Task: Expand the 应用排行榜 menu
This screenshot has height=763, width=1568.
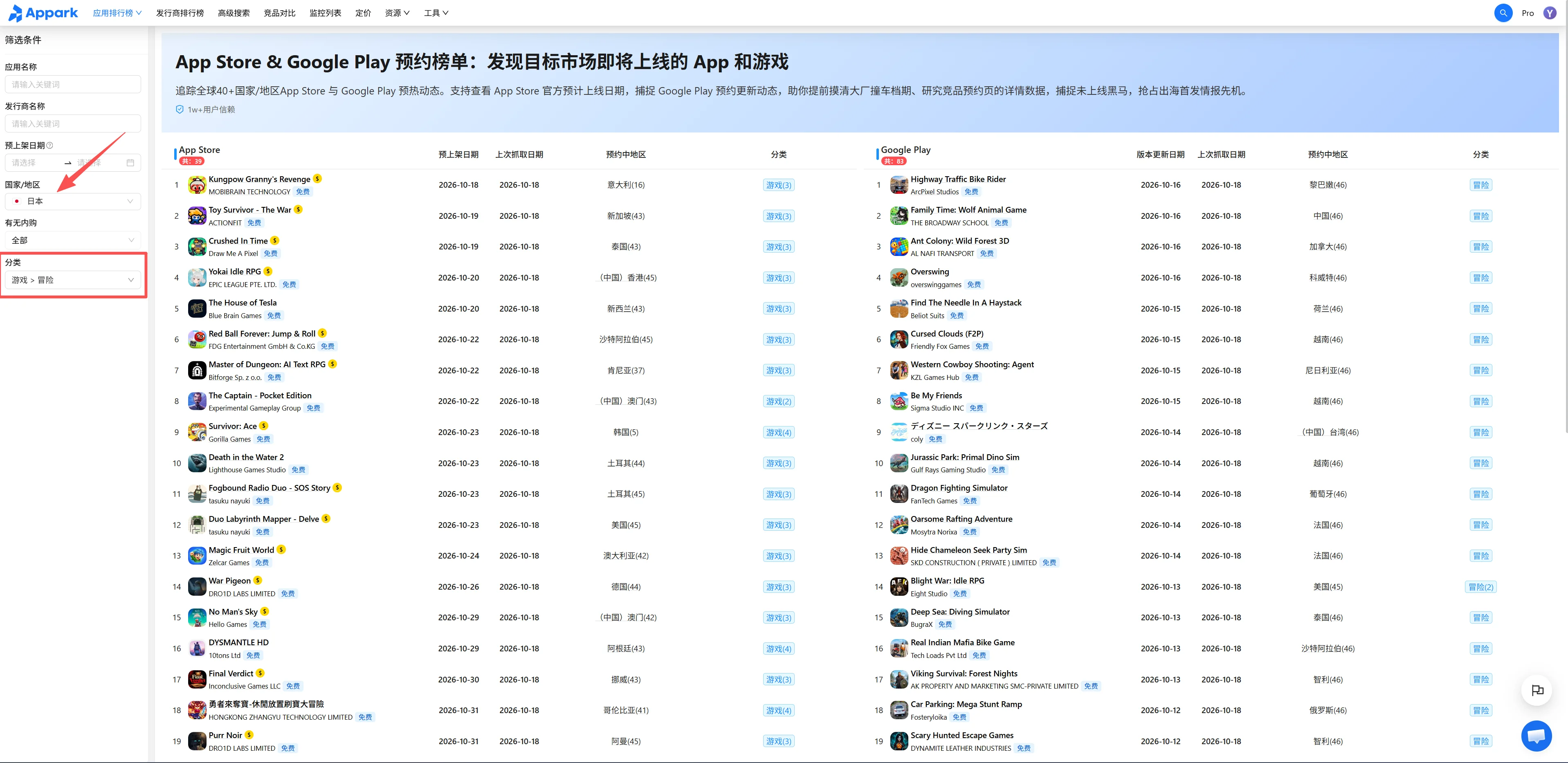Action: coord(117,13)
